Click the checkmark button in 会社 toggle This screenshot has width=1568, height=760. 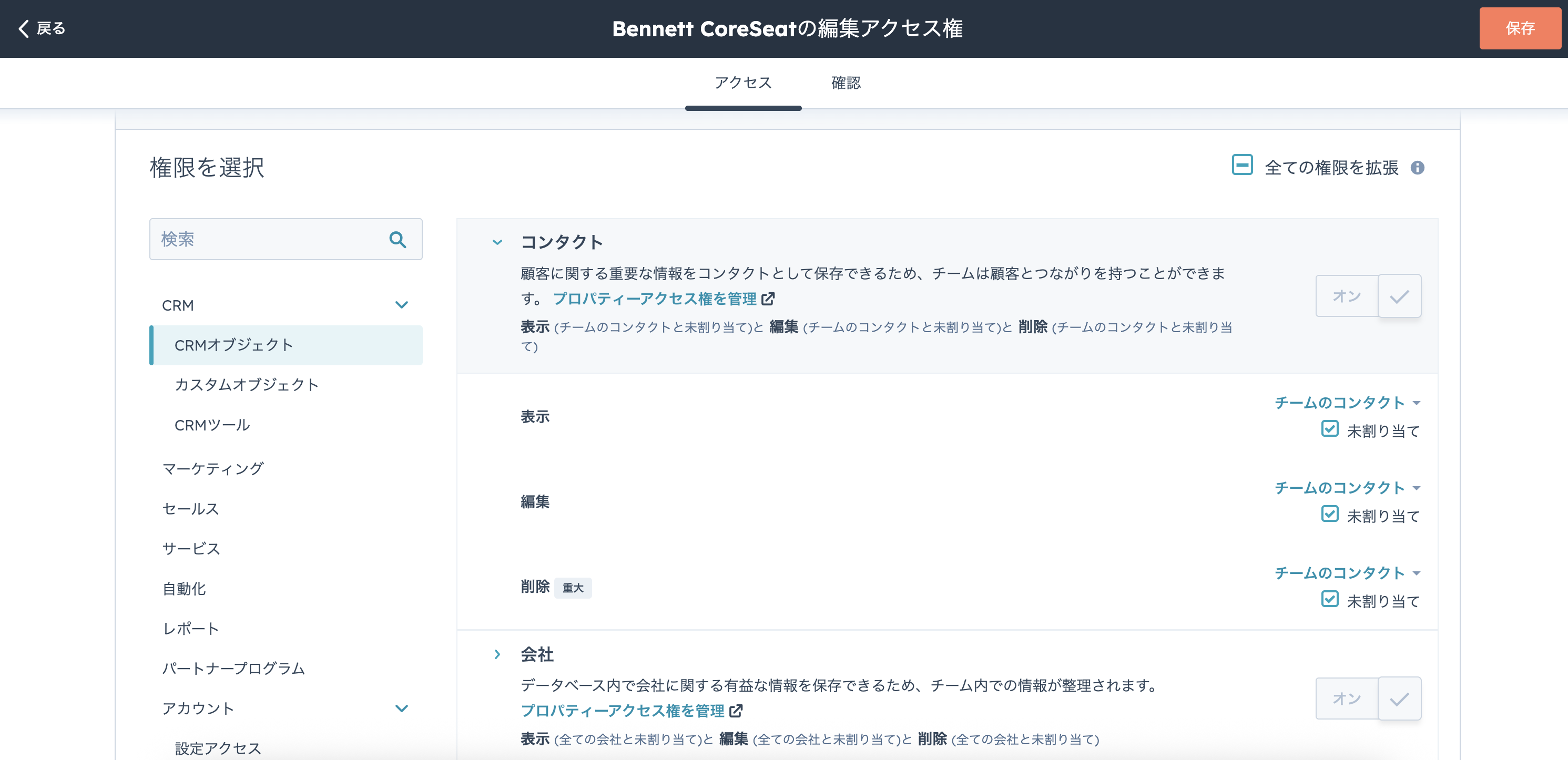[x=1399, y=699]
